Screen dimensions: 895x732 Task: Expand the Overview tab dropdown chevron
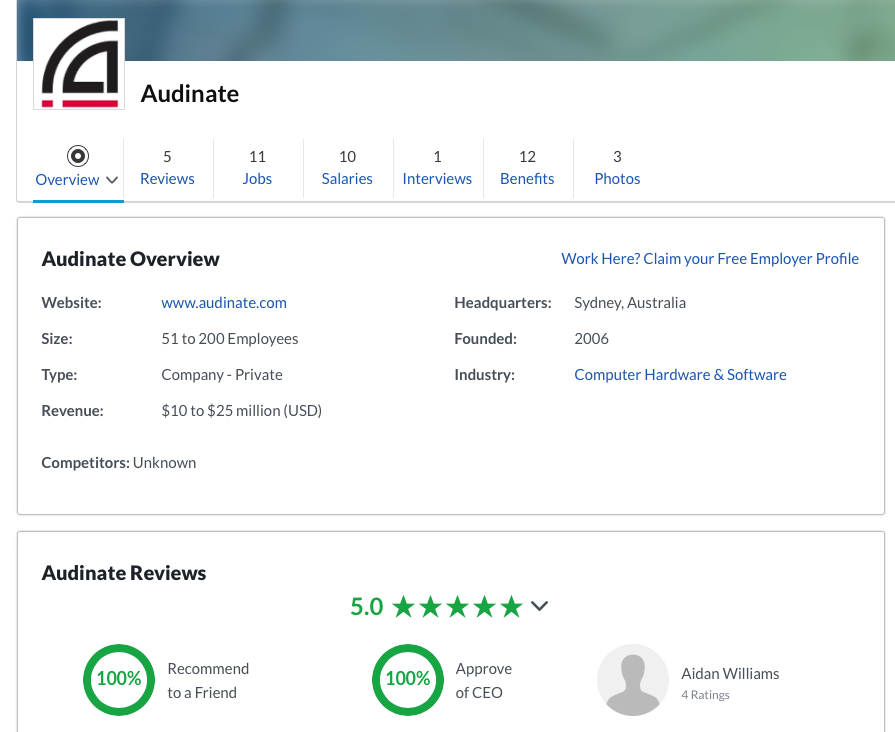[112, 180]
